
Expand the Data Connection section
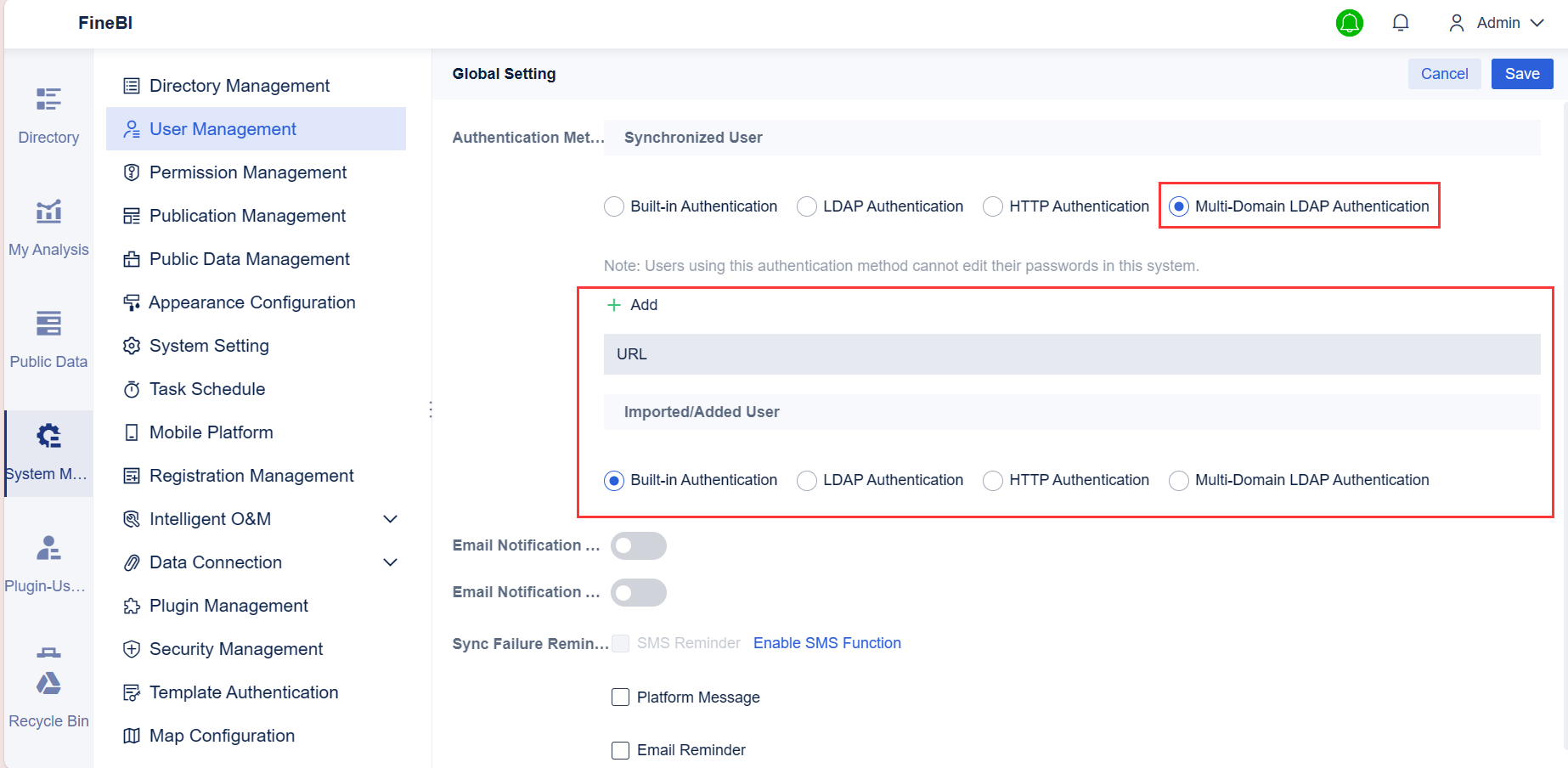point(390,562)
